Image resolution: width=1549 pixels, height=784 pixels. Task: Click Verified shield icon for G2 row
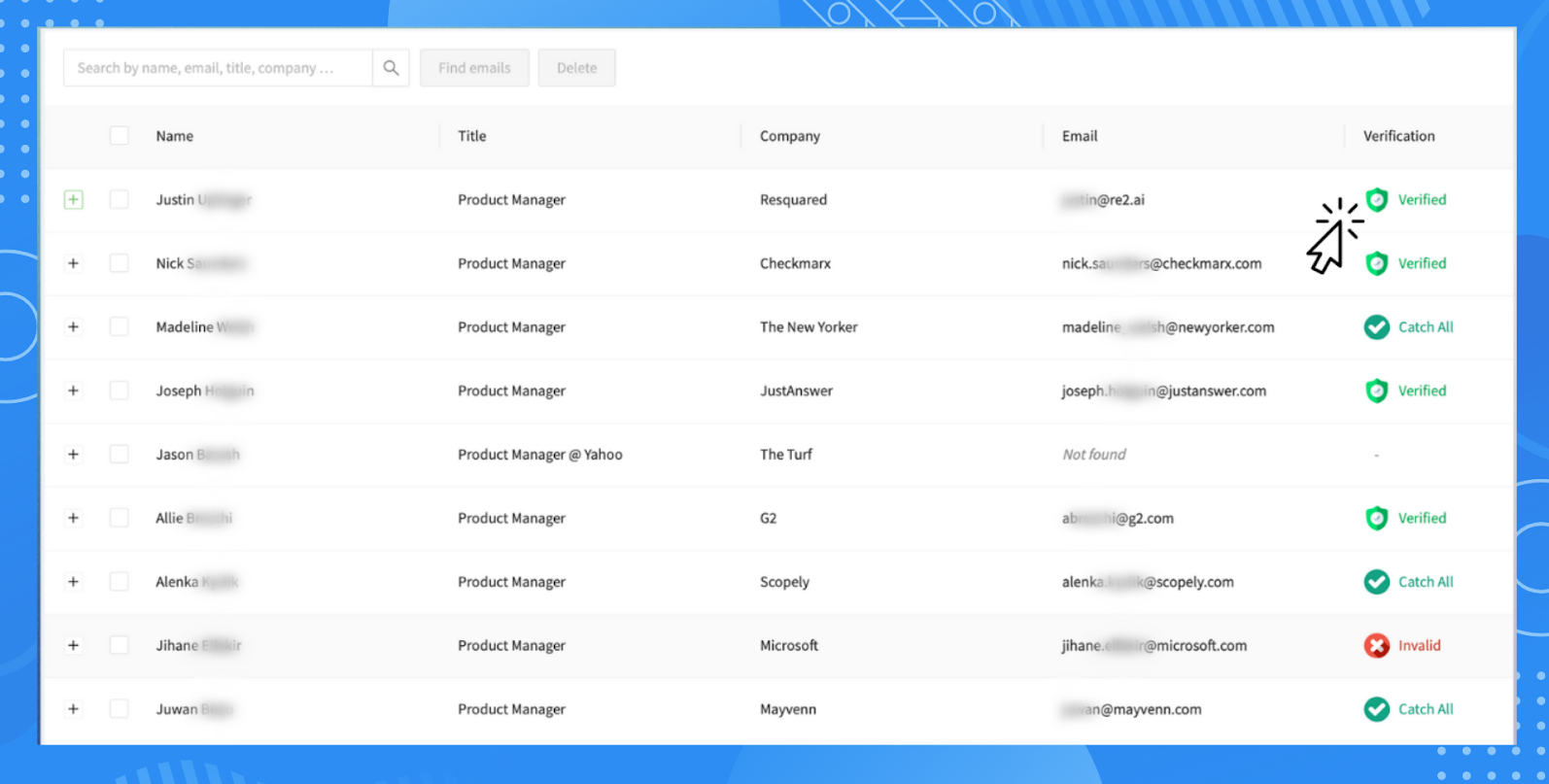[x=1376, y=518]
